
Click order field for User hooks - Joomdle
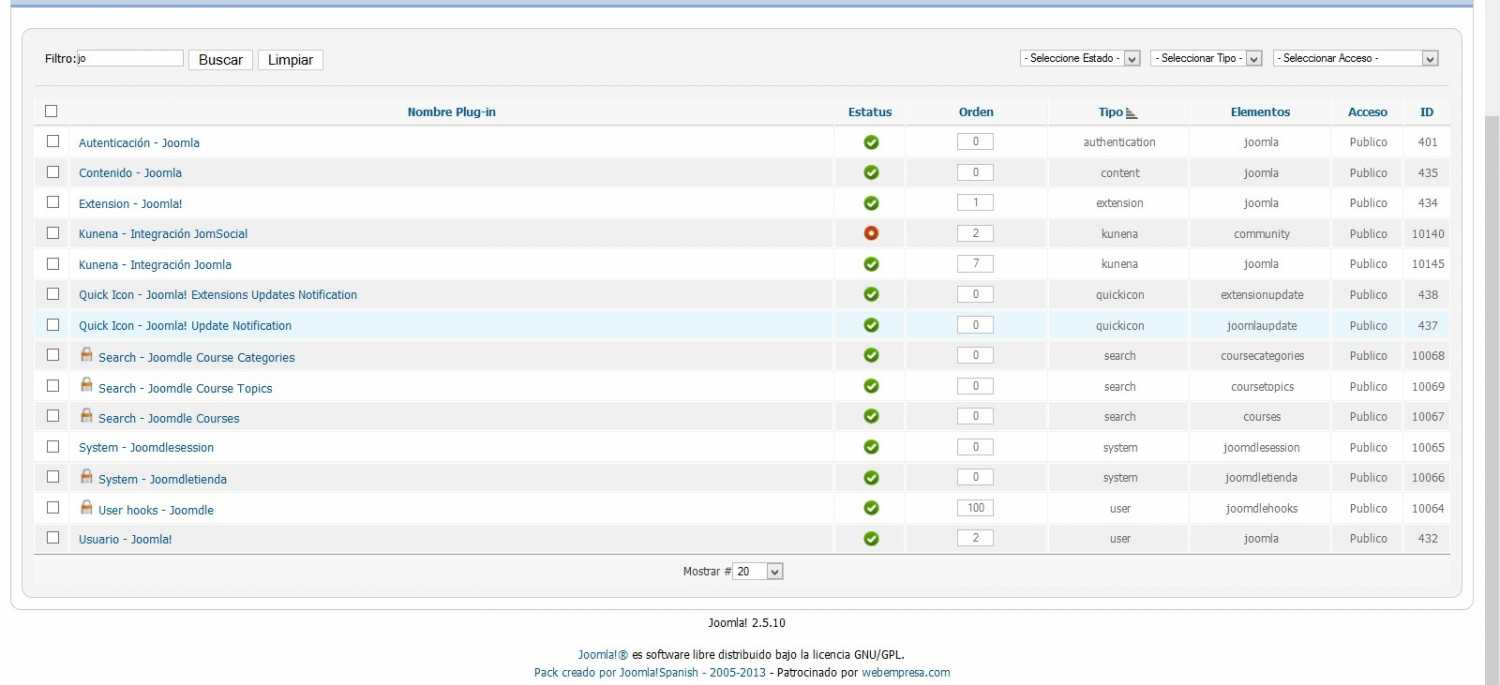975,508
